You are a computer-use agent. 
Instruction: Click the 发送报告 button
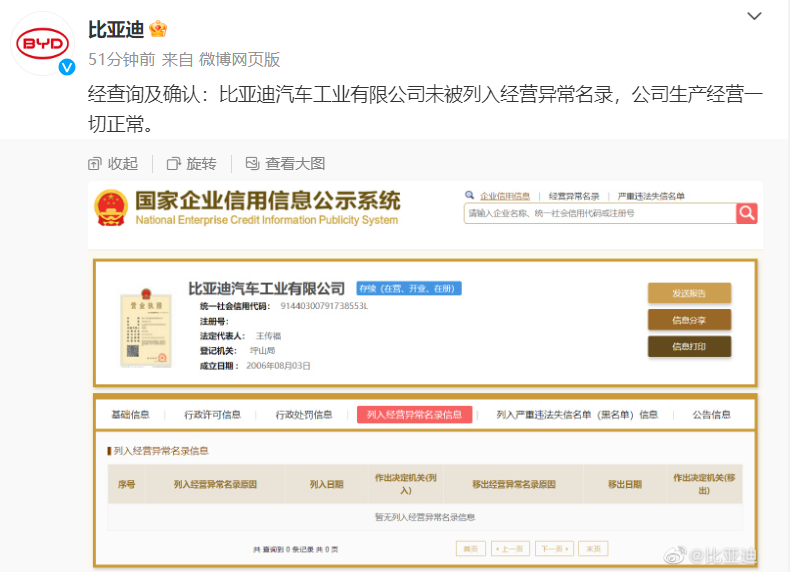(x=689, y=293)
